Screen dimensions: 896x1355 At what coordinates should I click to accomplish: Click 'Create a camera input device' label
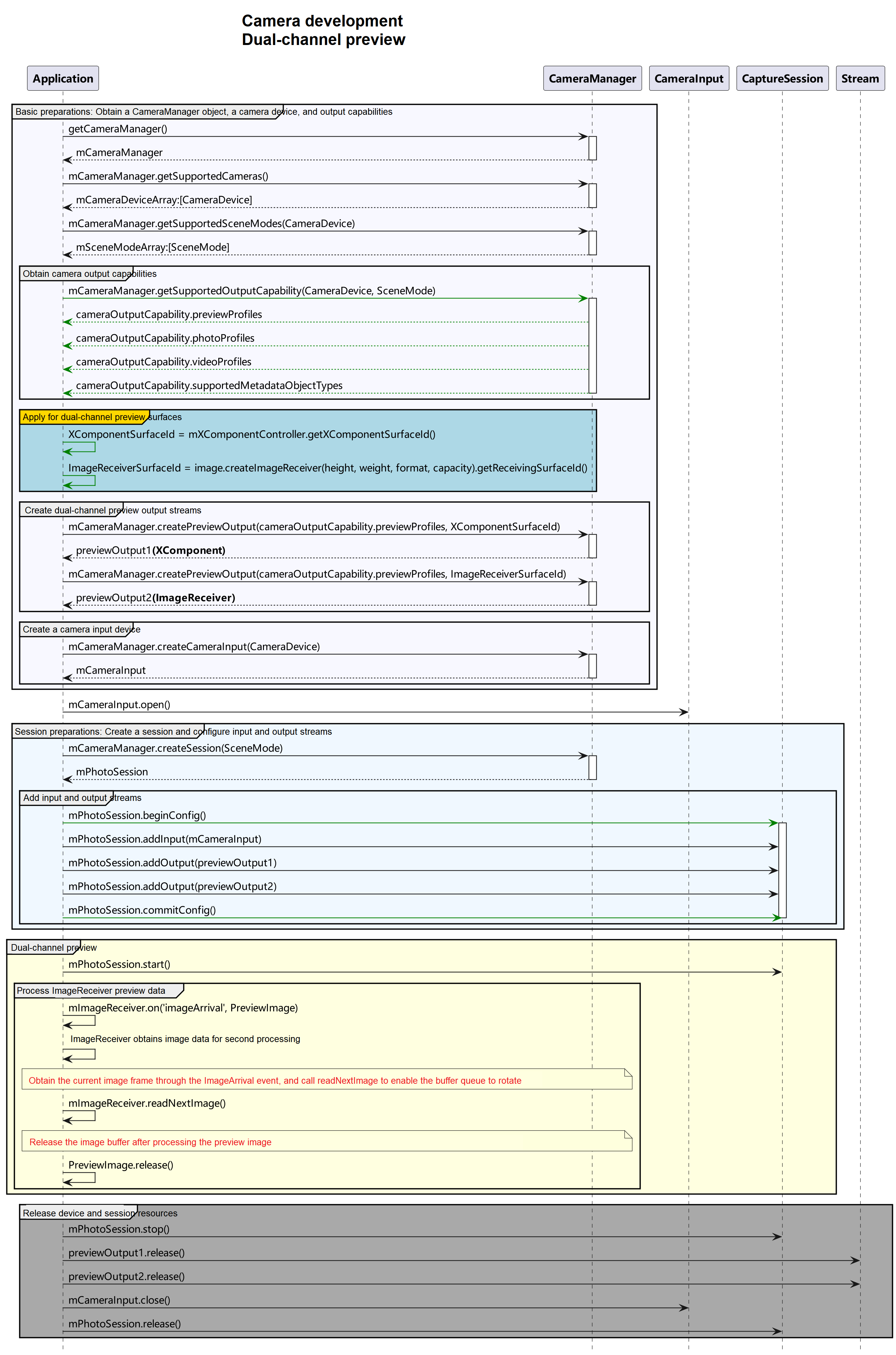(x=81, y=629)
